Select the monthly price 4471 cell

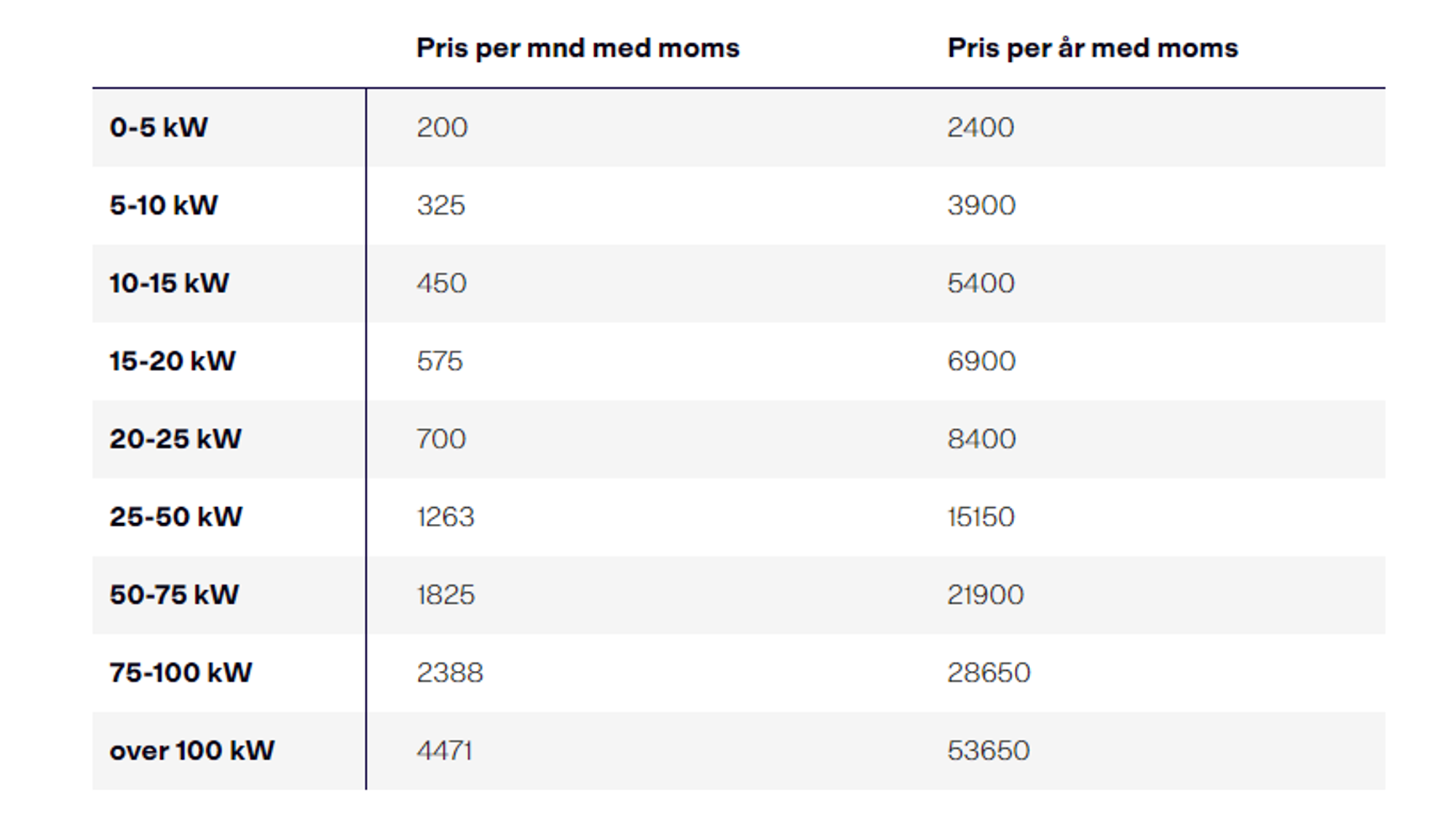tap(444, 750)
